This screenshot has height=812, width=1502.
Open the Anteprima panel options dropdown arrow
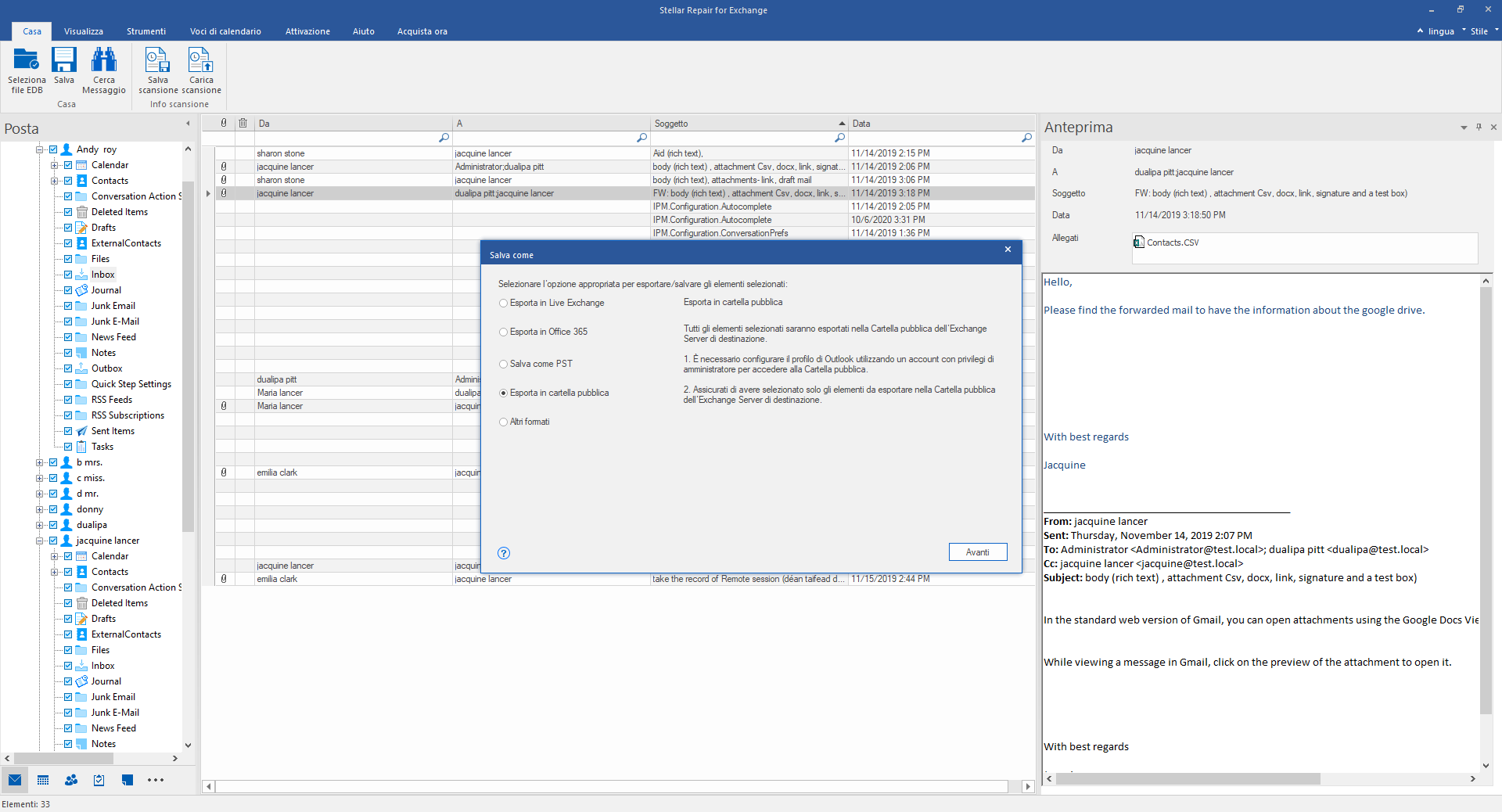coord(1464,128)
